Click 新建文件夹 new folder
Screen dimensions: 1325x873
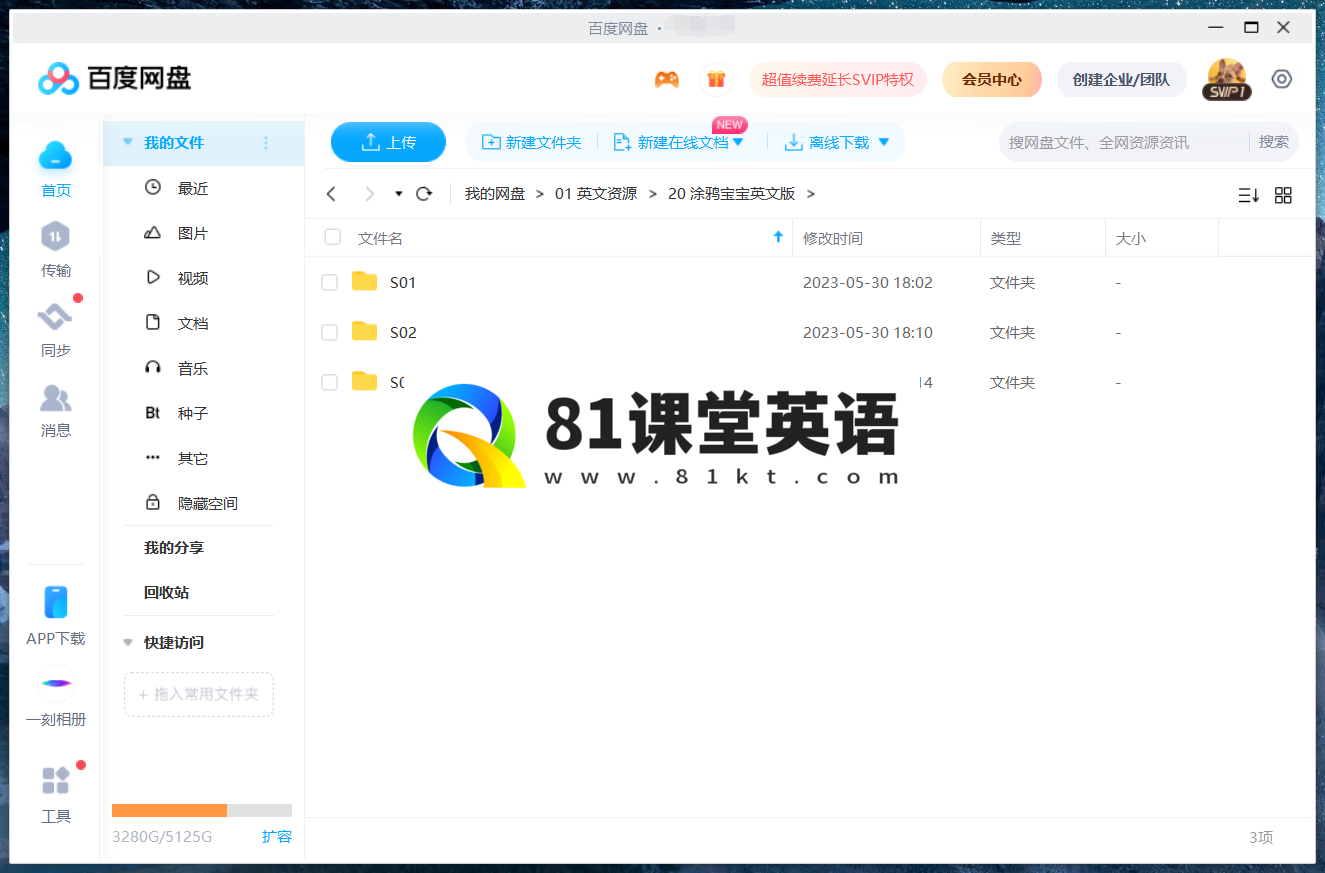pos(532,143)
